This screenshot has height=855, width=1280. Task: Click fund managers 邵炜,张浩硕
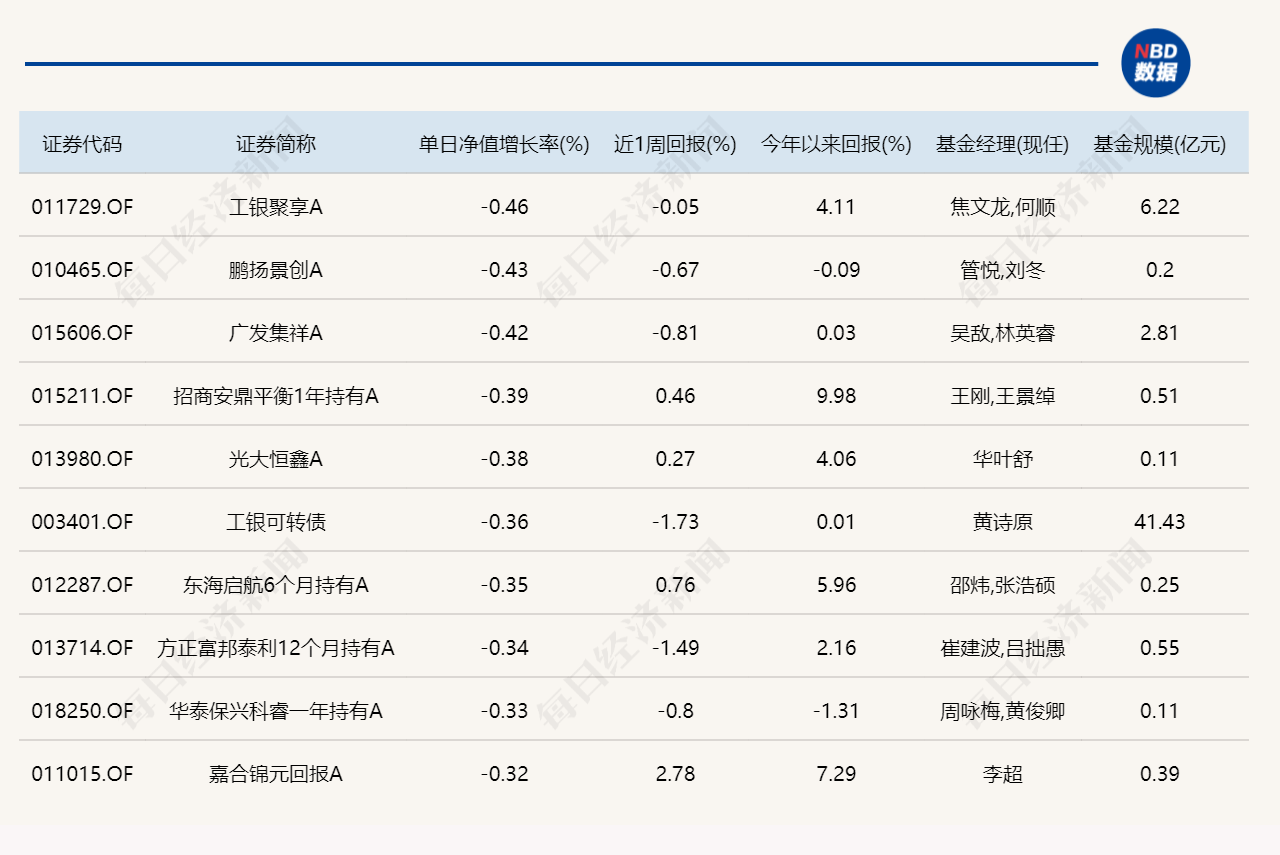click(1002, 585)
